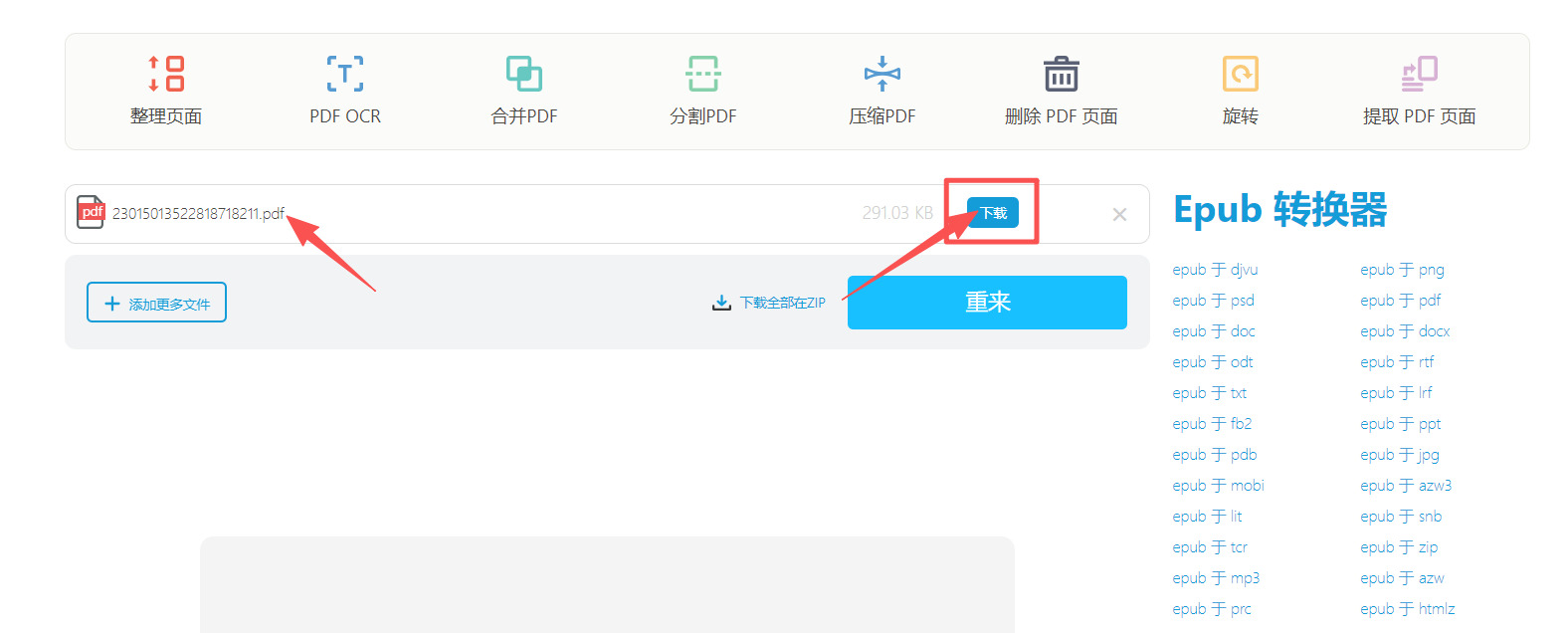Open the 压缩PDF compress tool icon
The image size is (1568, 633).
point(882,74)
